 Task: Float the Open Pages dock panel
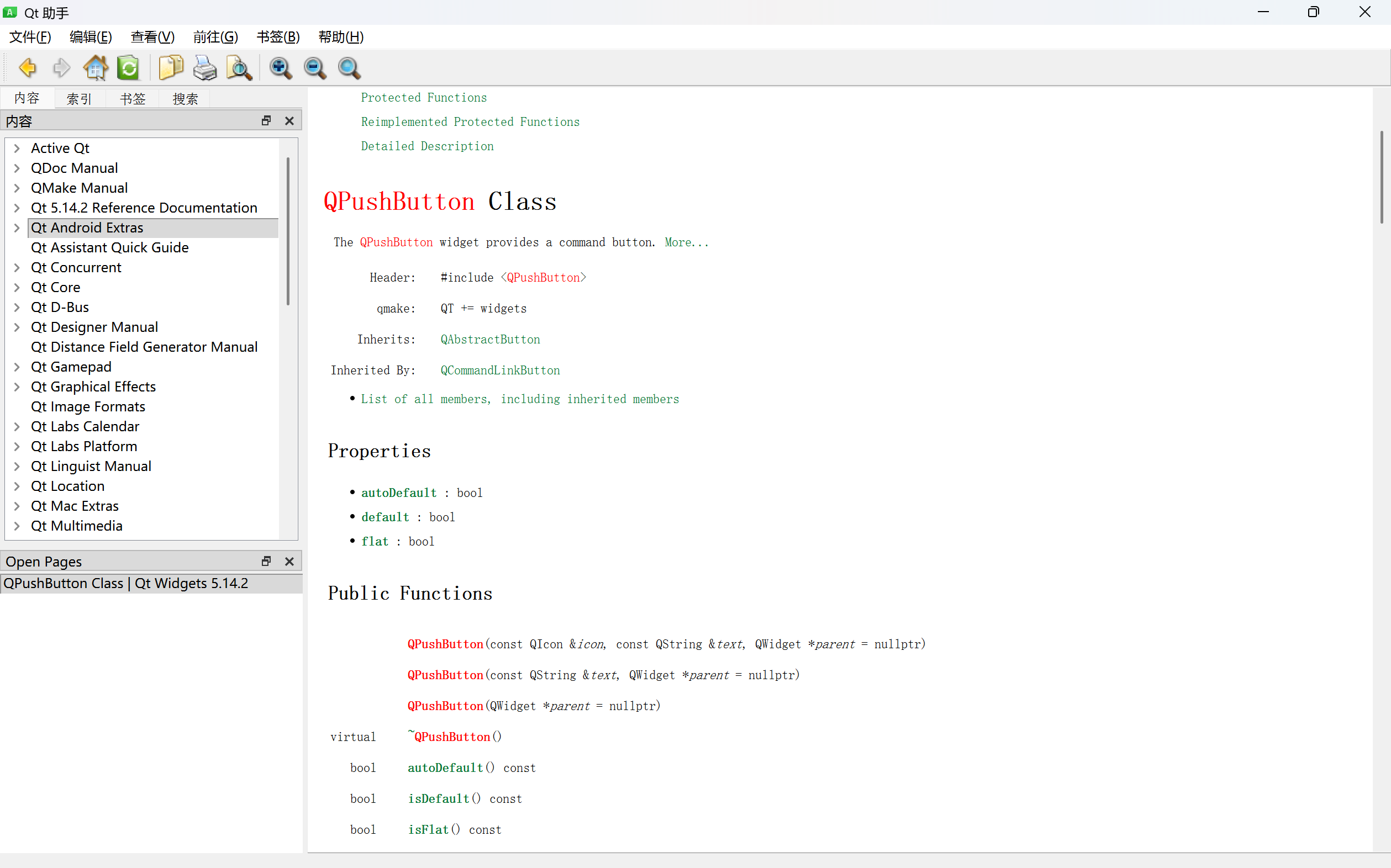click(266, 561)
